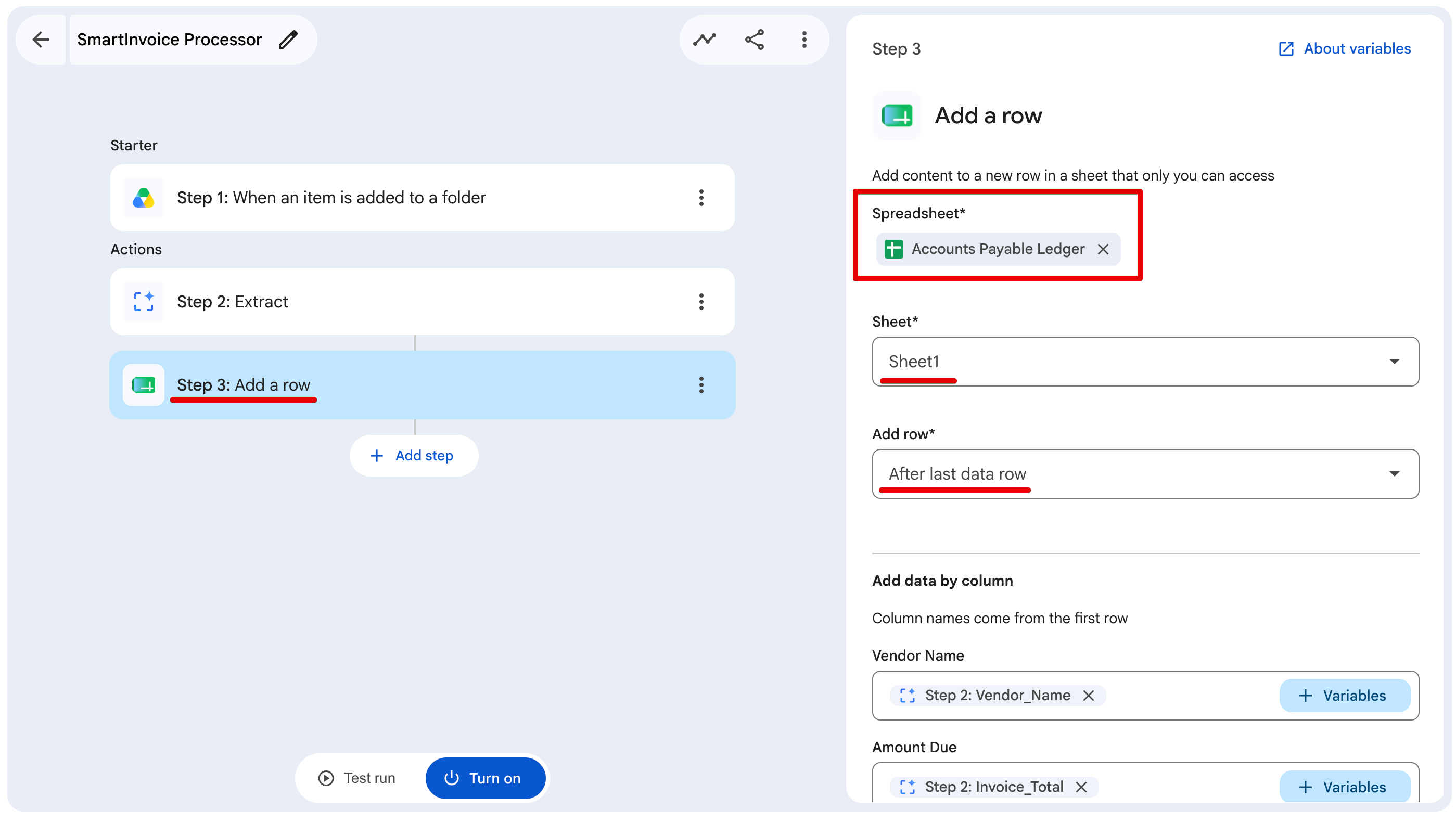Select Step 1: When an item is added
The image size is (1456, 823).
(422, 198)
